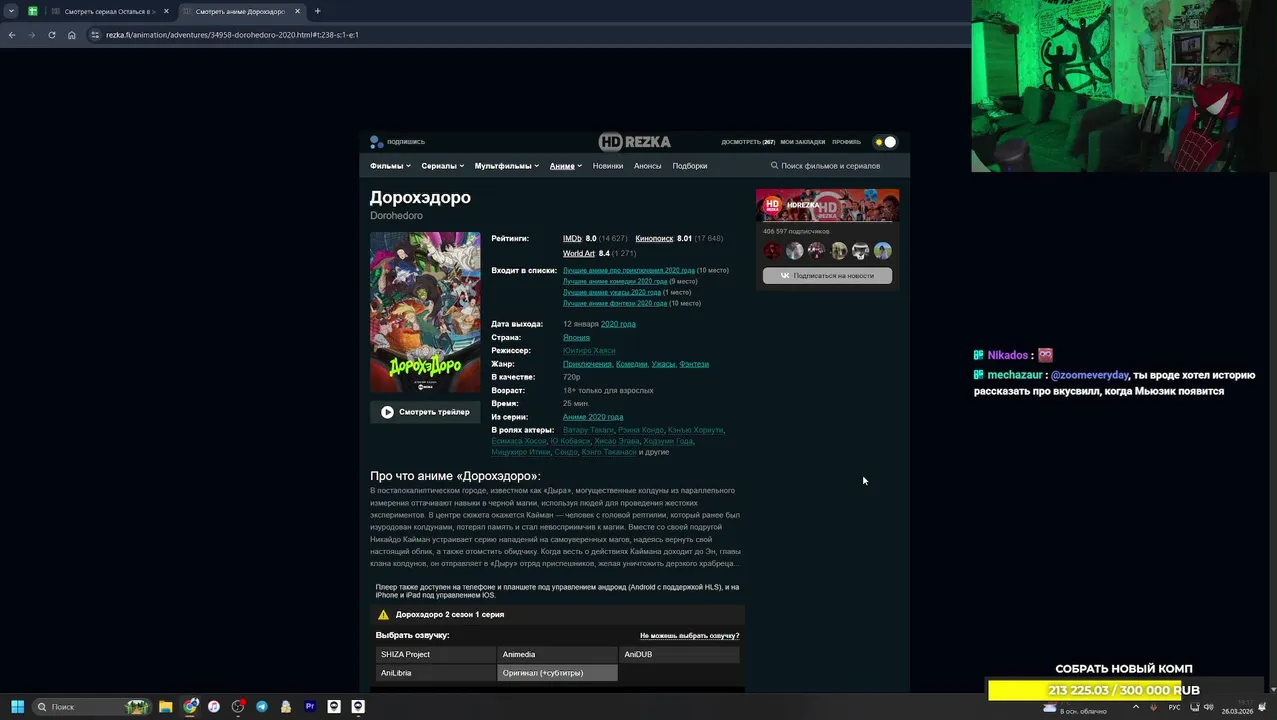Show hidden tray icons chevron
This screenshot has height=720, width=1277.
1136,708
